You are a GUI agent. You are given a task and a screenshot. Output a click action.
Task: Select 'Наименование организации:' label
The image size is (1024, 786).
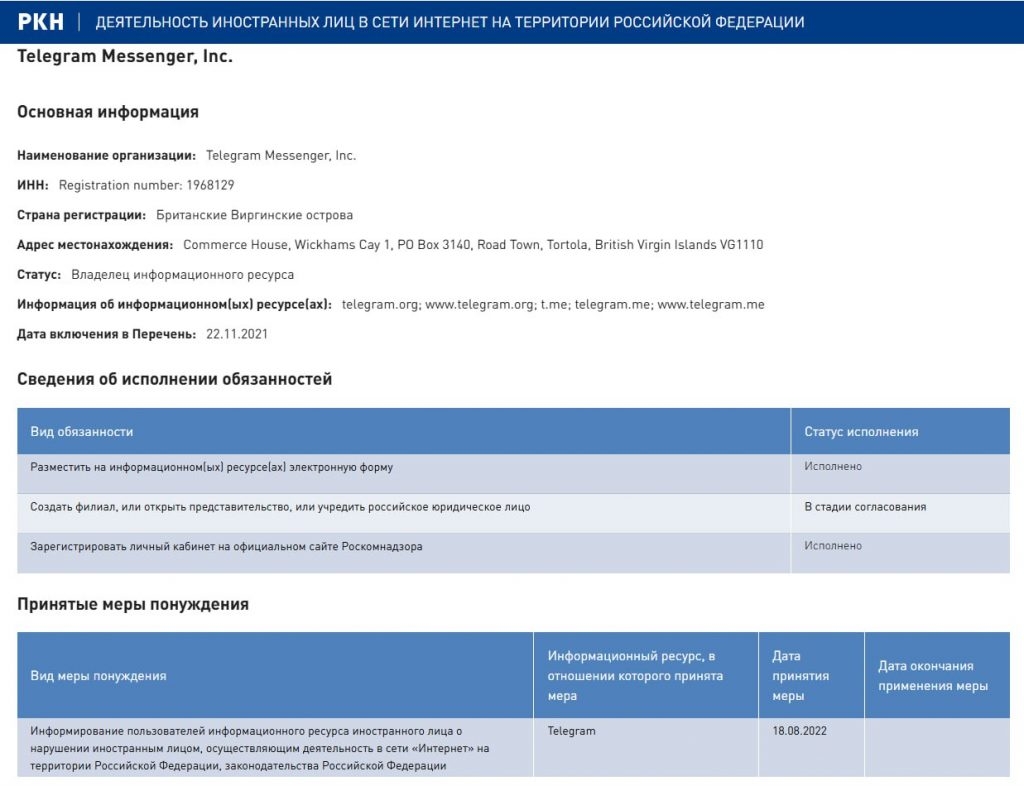point(106,155)
